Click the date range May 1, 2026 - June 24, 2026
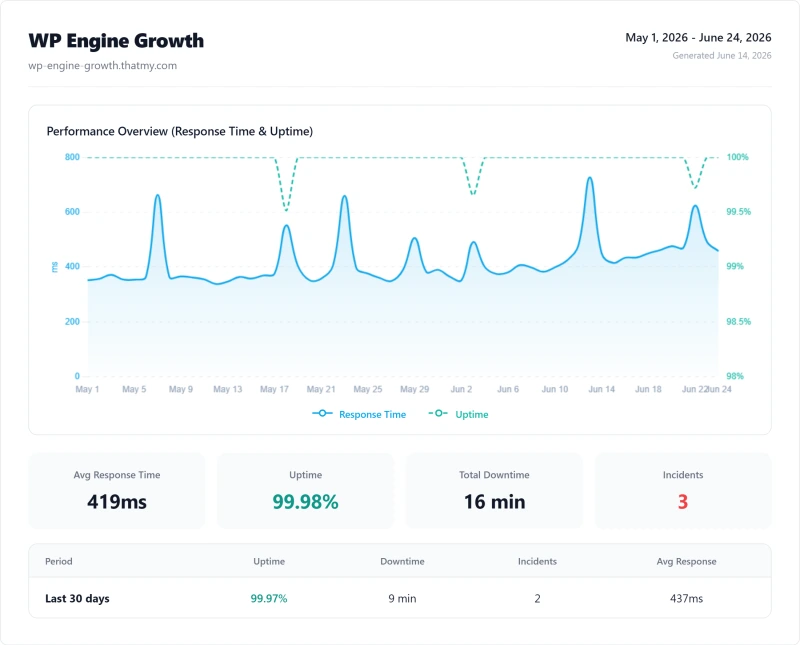 pyautogui.click(x=698, y=38)
